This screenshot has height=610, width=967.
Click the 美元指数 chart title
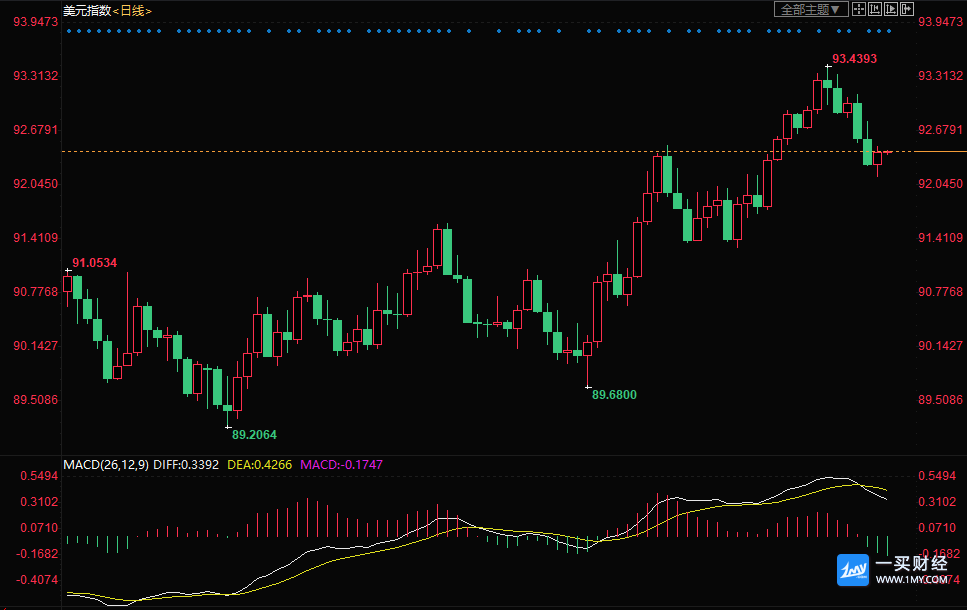click(87, 10)
